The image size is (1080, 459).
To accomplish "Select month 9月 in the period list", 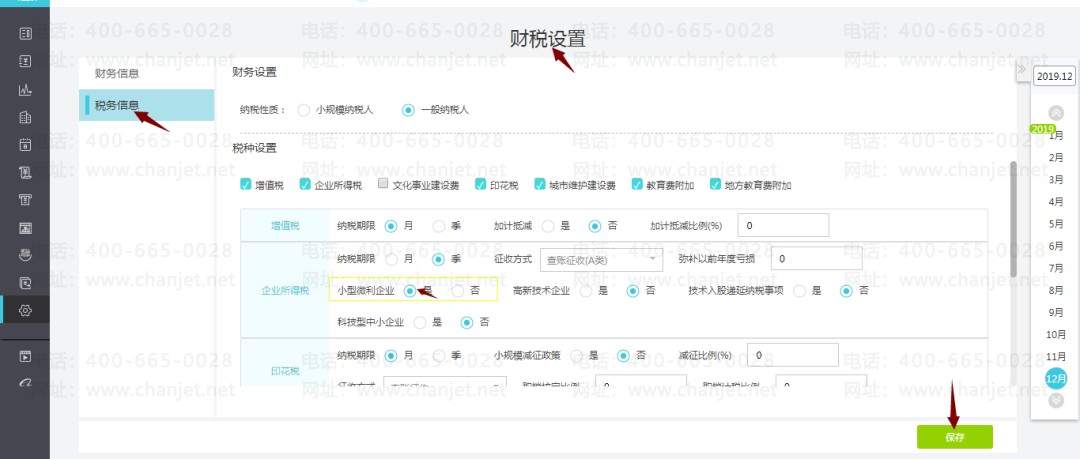I will (1056, 312).
